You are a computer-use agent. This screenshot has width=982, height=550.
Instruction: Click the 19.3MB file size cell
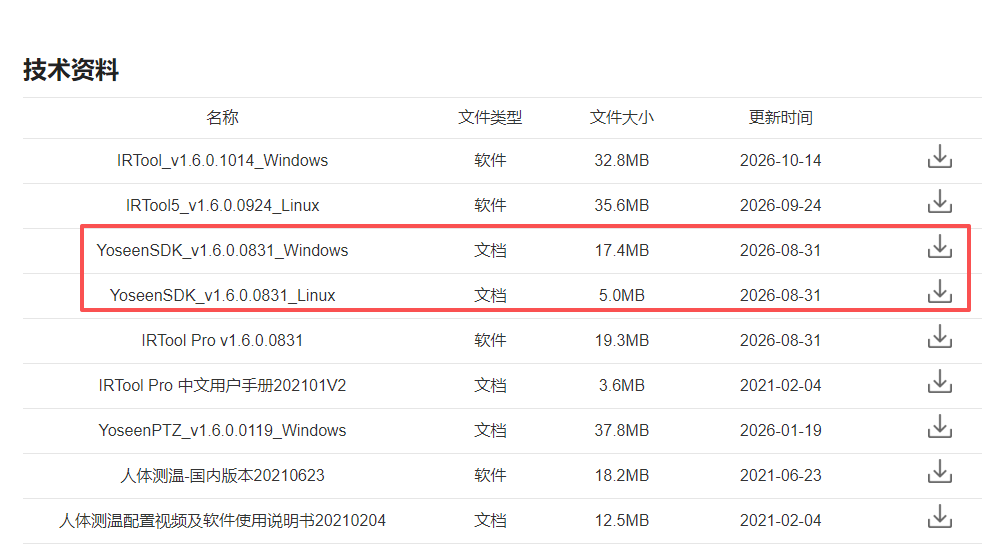(621, 341)
